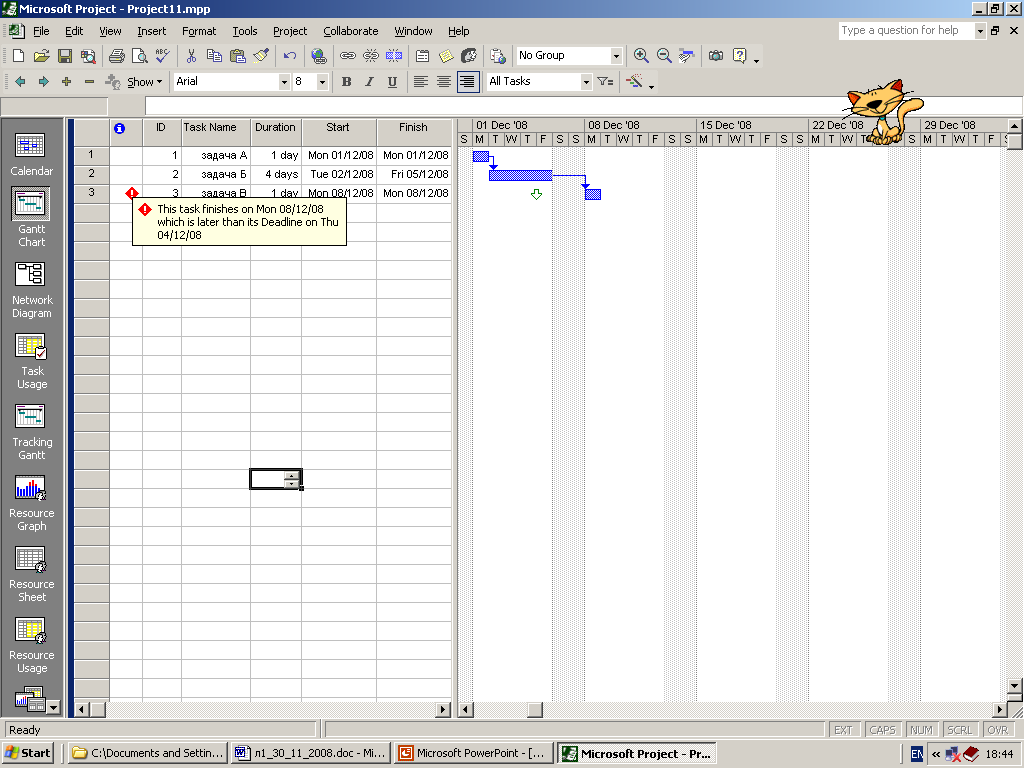Zoom in on the Gantt timescale
This screenshot has width=1024, height=768.
(641, 56)
